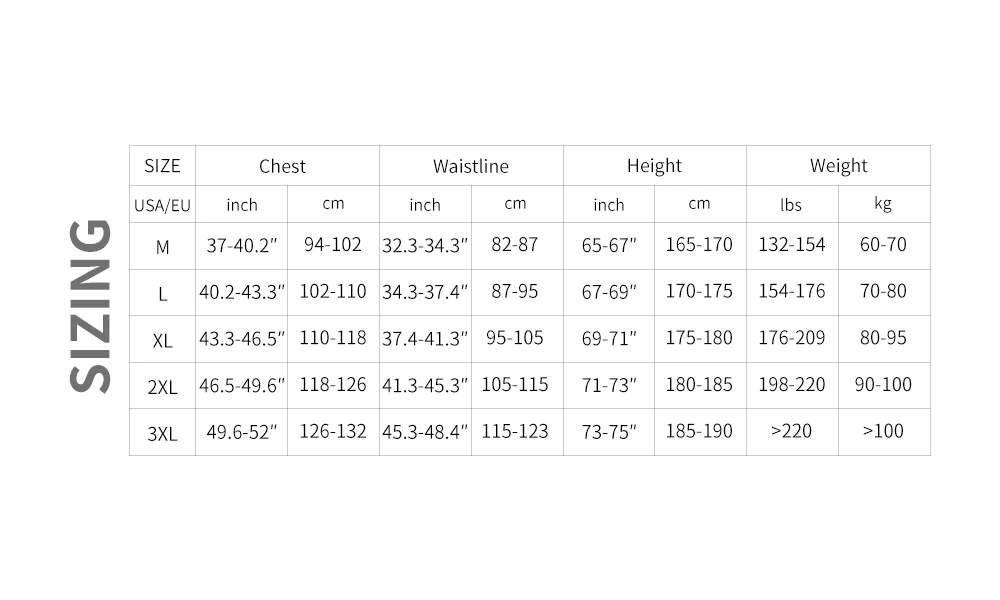Click the USA/EU subheader cell
The width and height of the screenshot is (1000, 600).
[162, 205]
